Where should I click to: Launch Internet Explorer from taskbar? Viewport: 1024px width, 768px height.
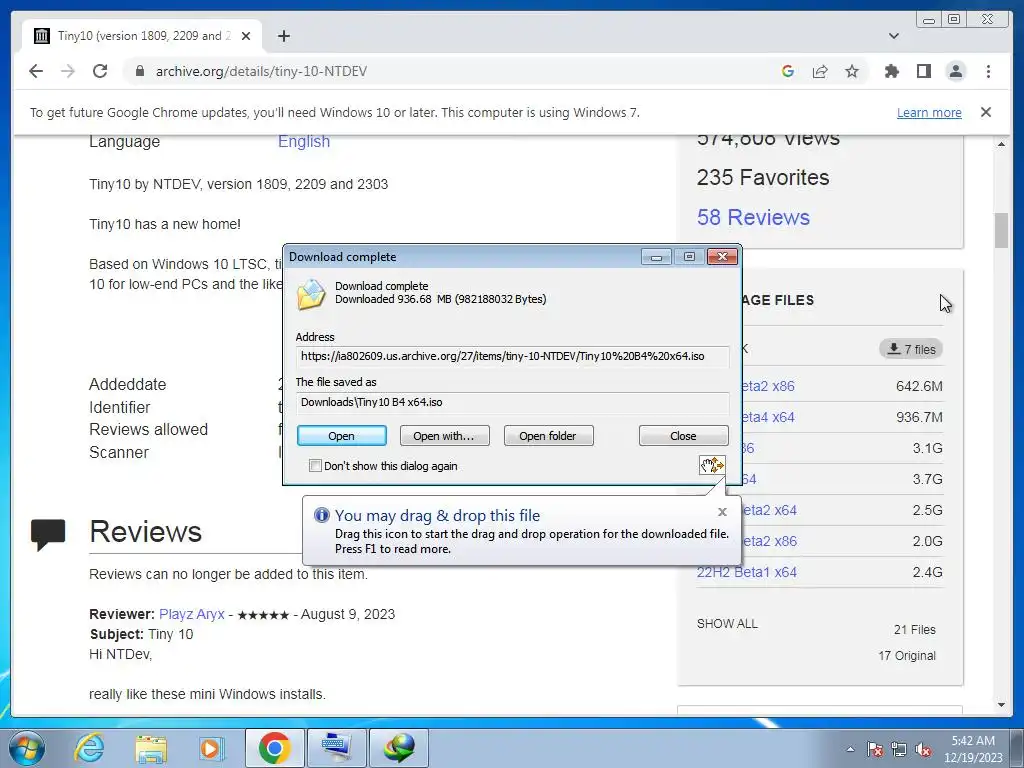89,748
